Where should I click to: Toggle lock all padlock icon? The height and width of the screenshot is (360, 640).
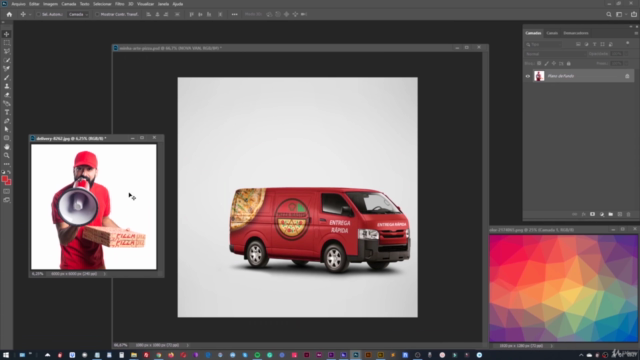(x=569, y=63)
